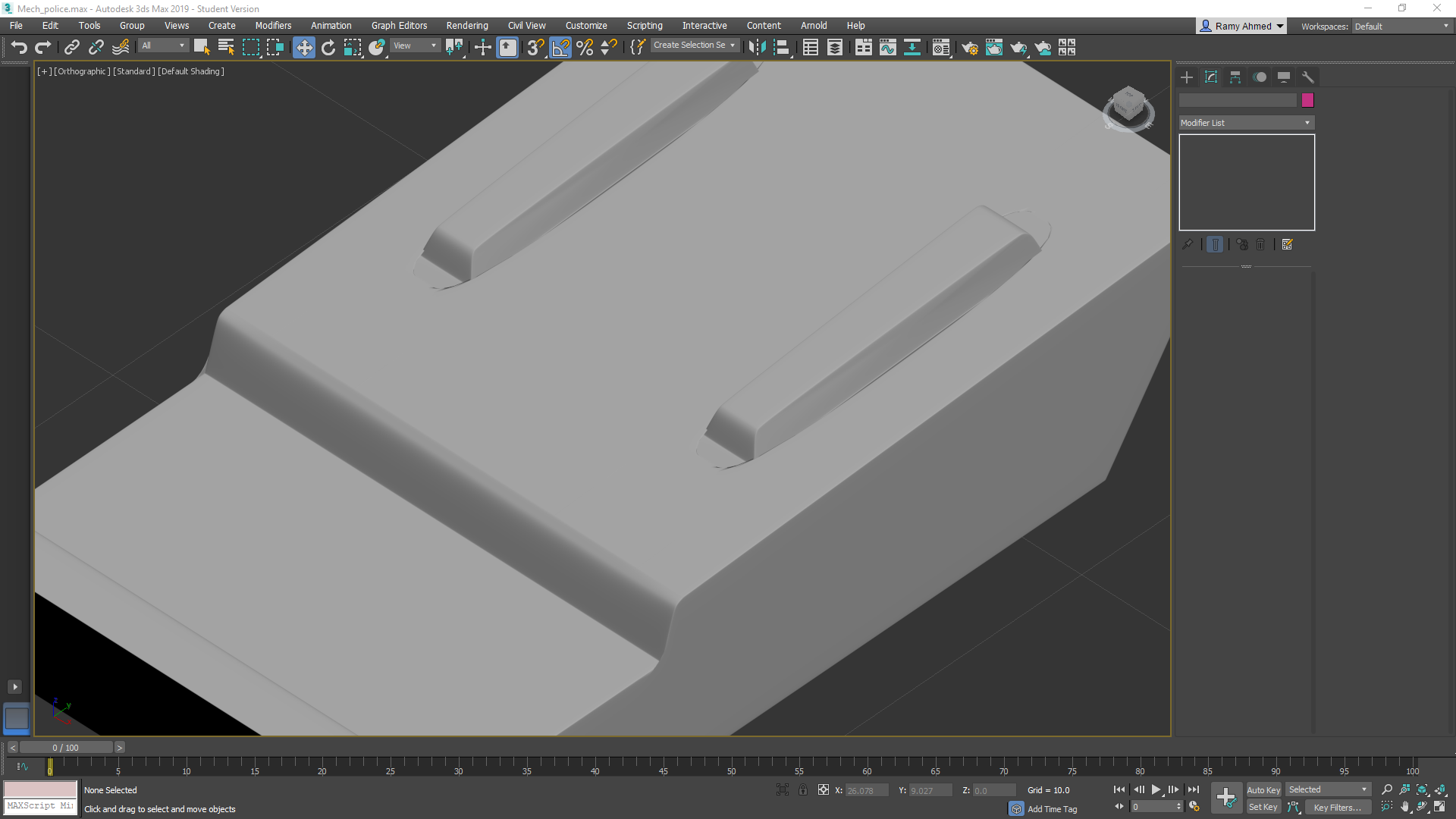Select the Select and Move tool
The width and height of the screenshot is (1456, 819).
pyautogui.click(x=304, y=47)
